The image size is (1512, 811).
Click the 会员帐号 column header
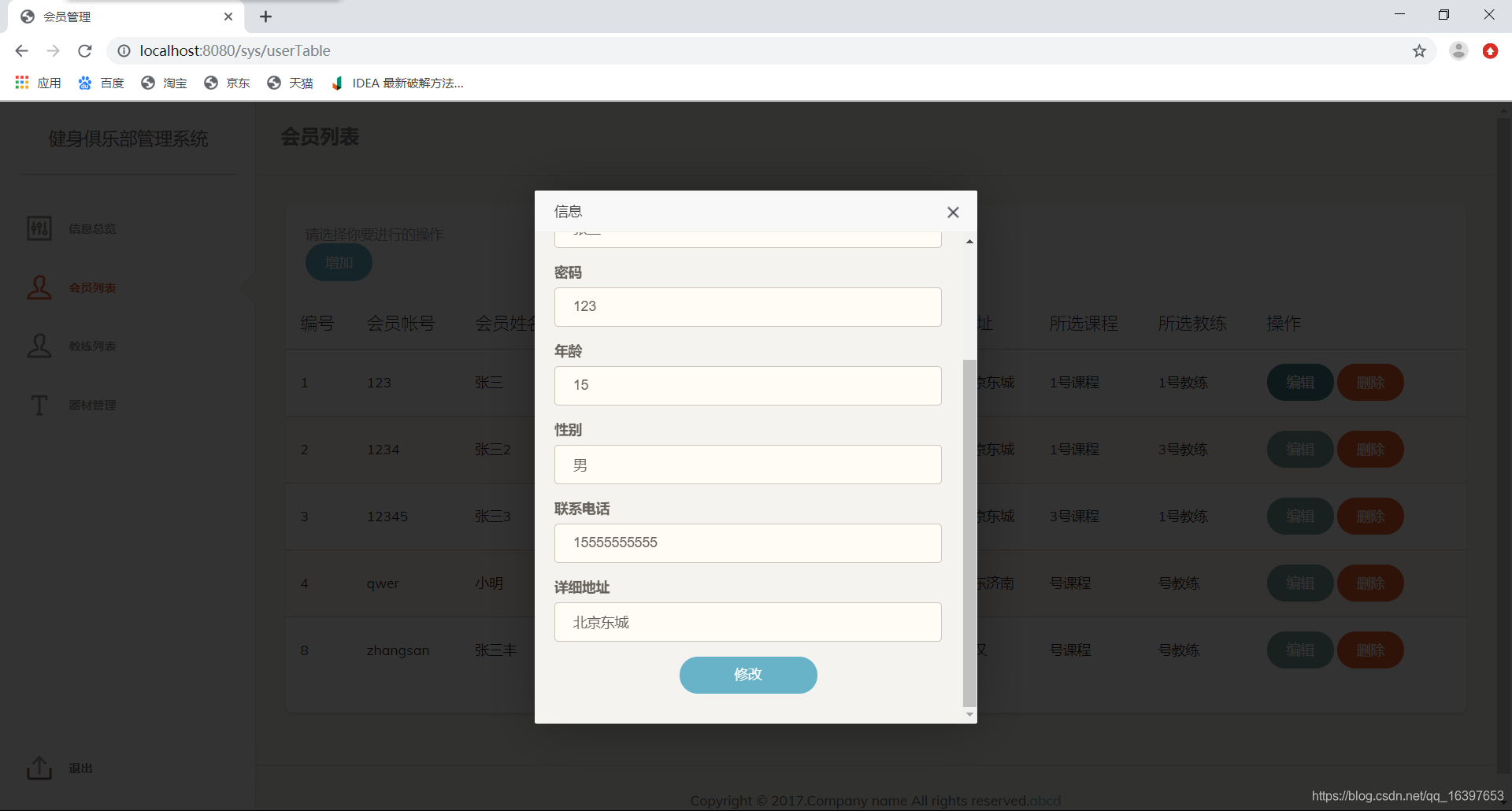click(x=401, y=324)
